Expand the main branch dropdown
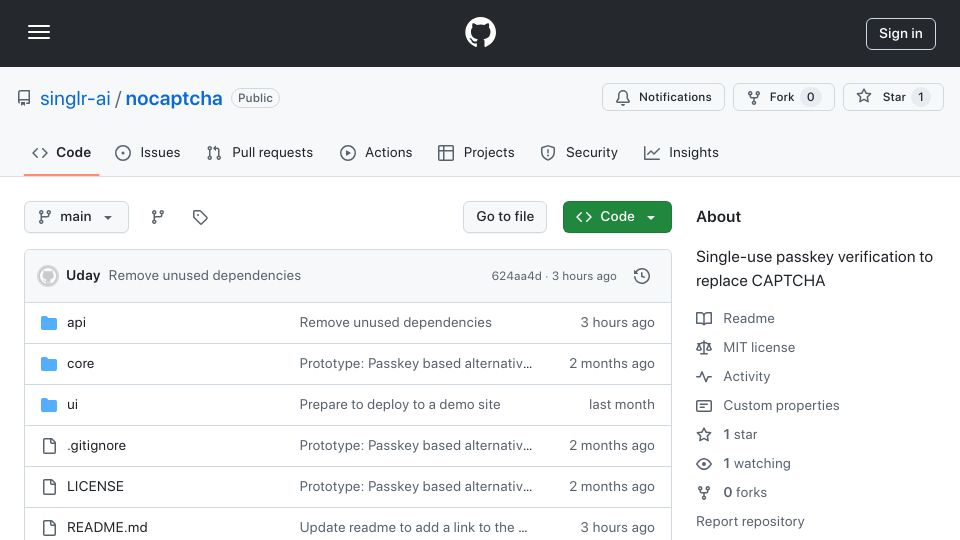 coord(77,217)
